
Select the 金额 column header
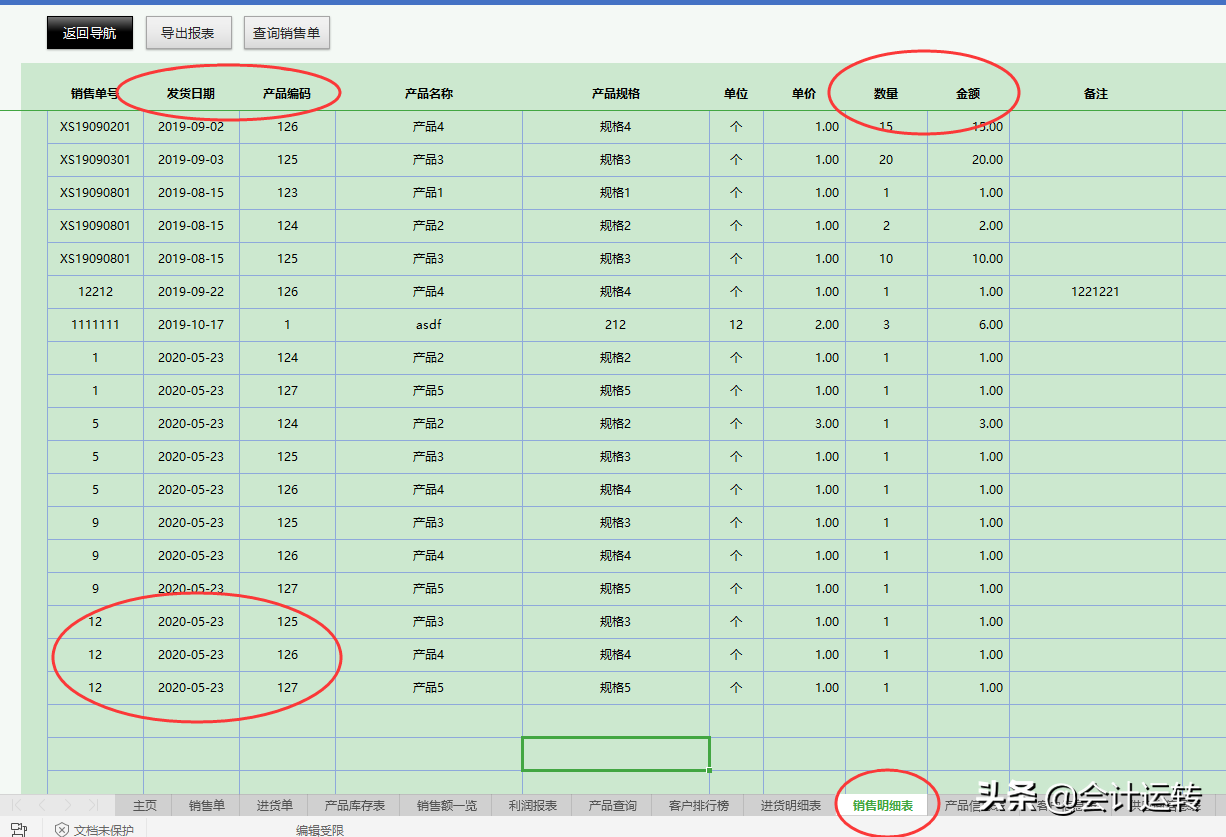pyautogui.click(x=968, y=94)
